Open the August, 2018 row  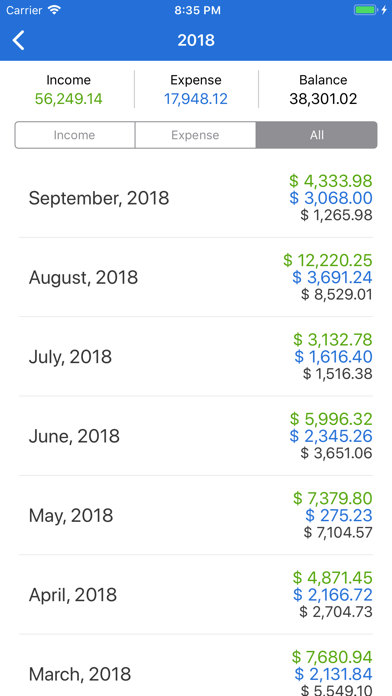tap(196, 277)
